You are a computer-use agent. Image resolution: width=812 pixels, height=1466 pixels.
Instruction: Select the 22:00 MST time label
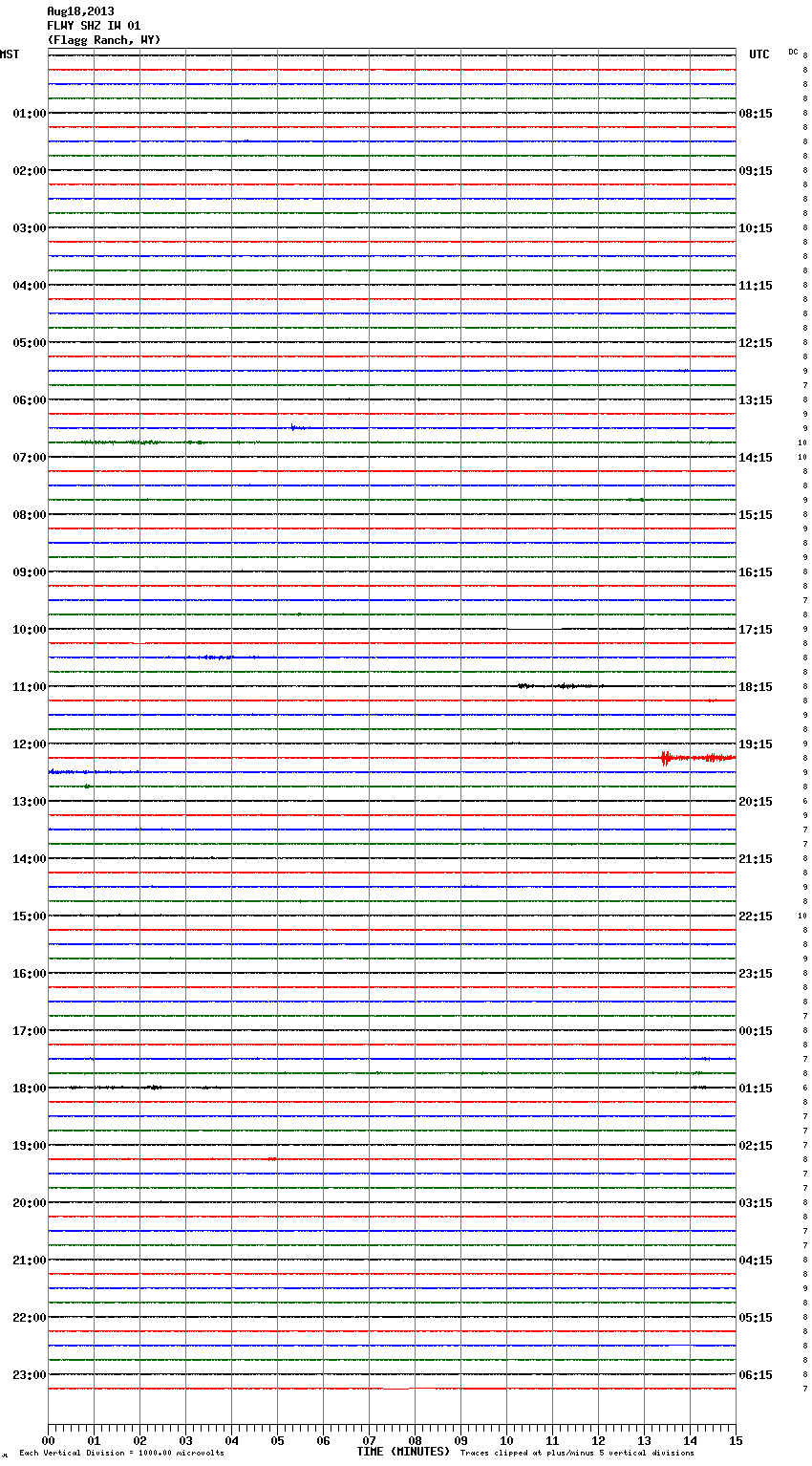click(x=29, y=1318)
